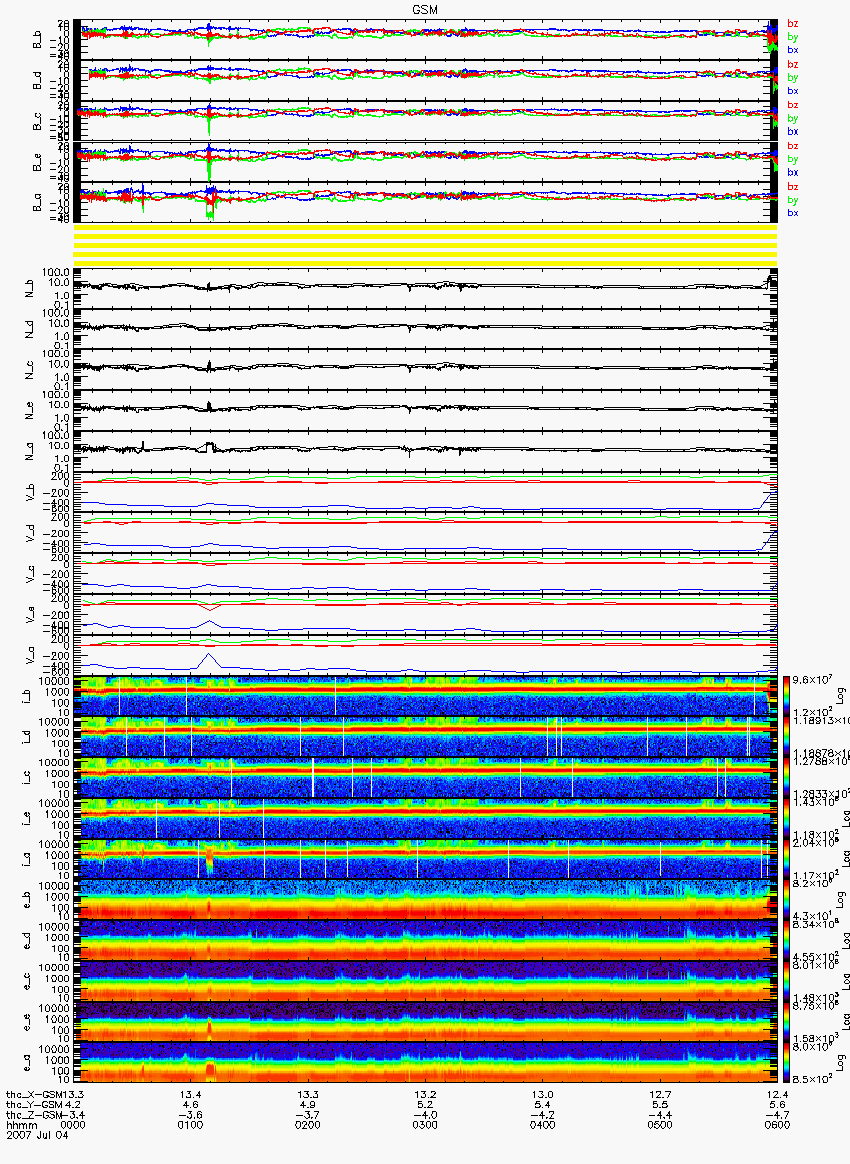
Task: Click the by dip near 0110 in B_a
Action: pos(210,210)
